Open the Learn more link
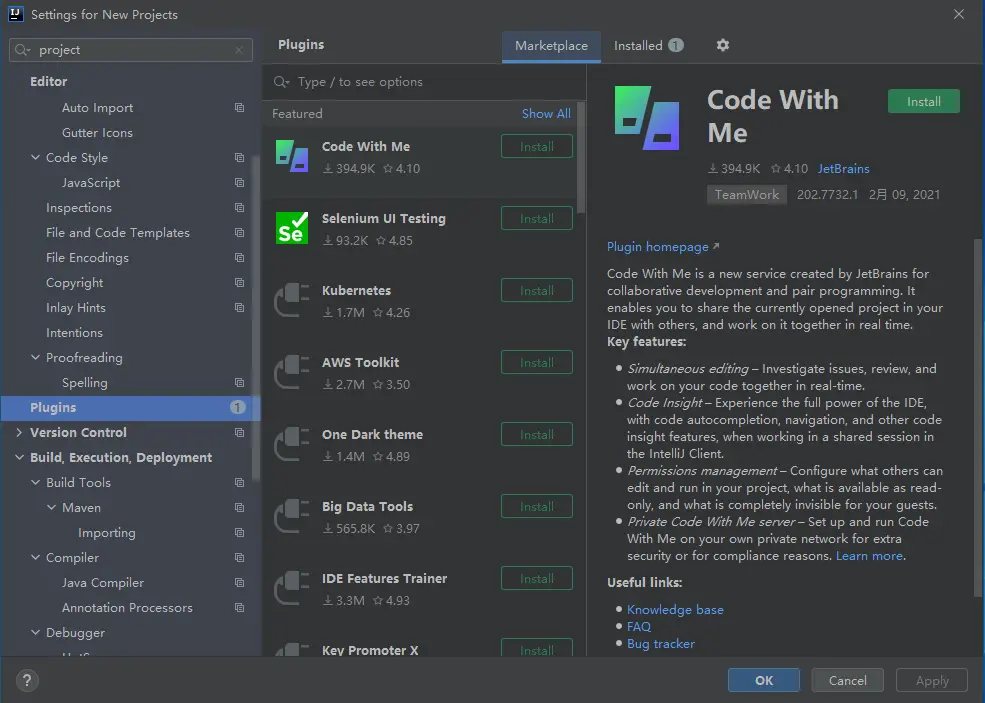 point(869,555)
